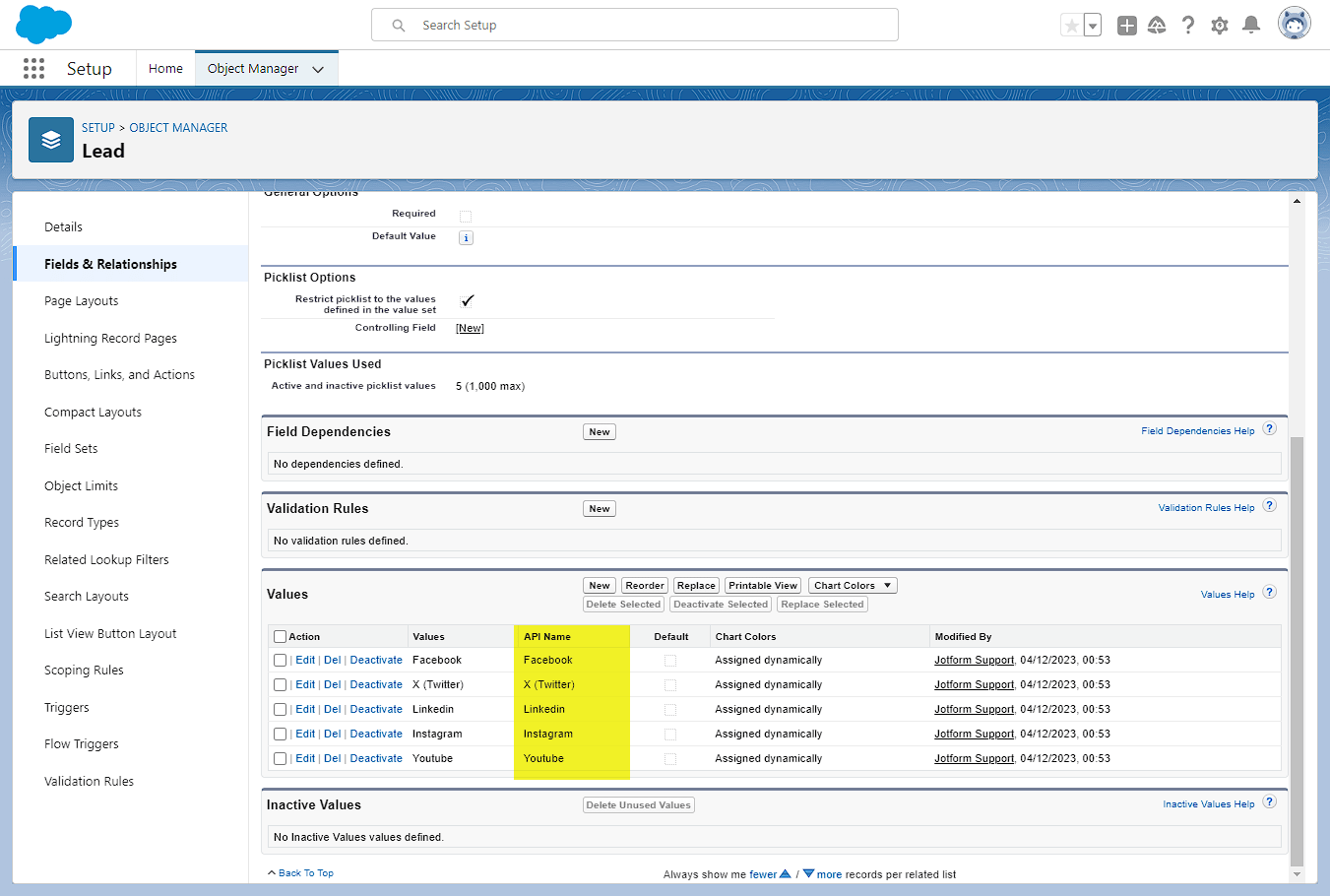The height and width of the screenshot is (896, 1330).
Task: Open the Setup gear icon
Action: [x=1220, y=26]
